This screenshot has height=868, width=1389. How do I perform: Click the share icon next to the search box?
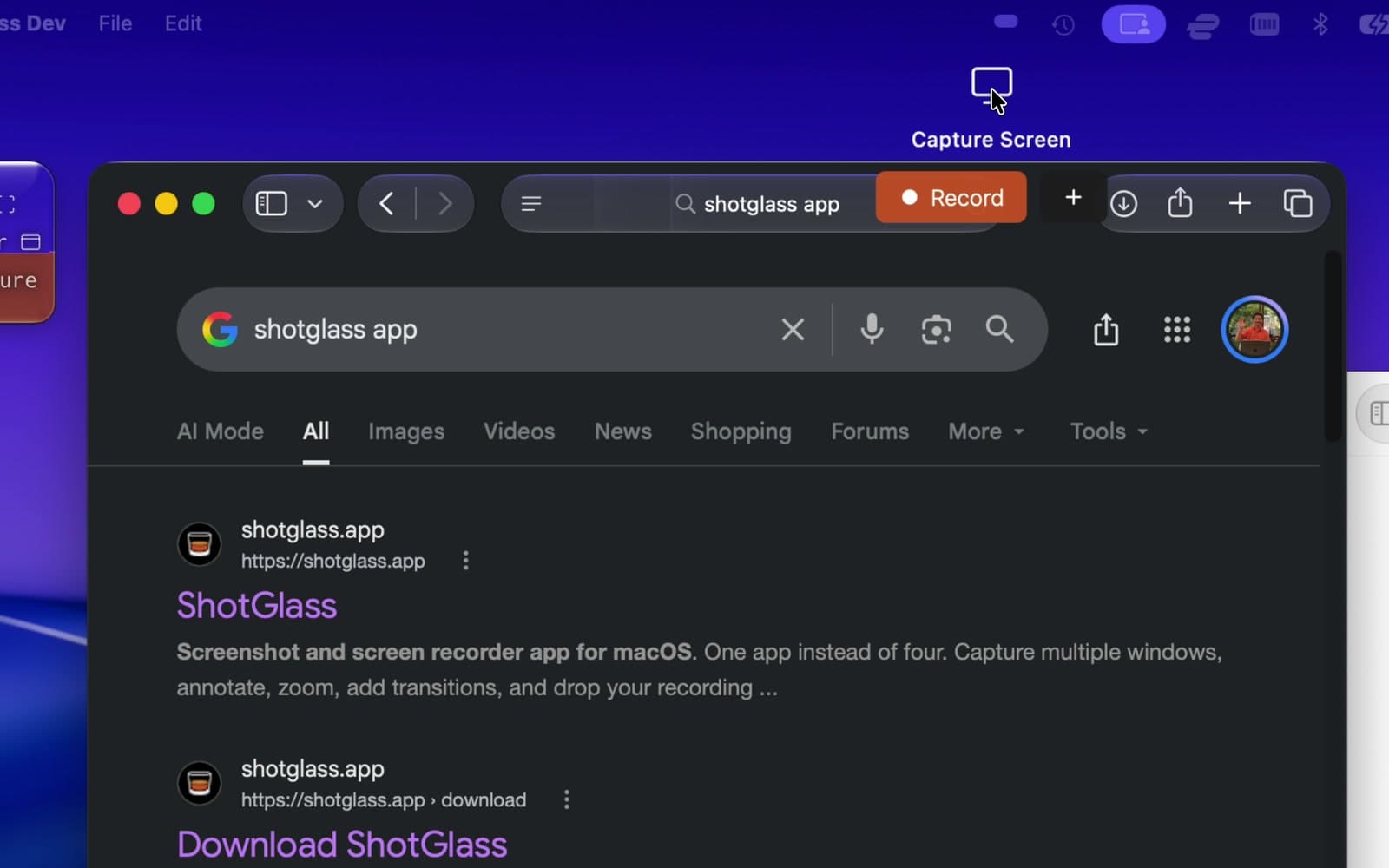pyautogui.click(x=1106, y=330)
